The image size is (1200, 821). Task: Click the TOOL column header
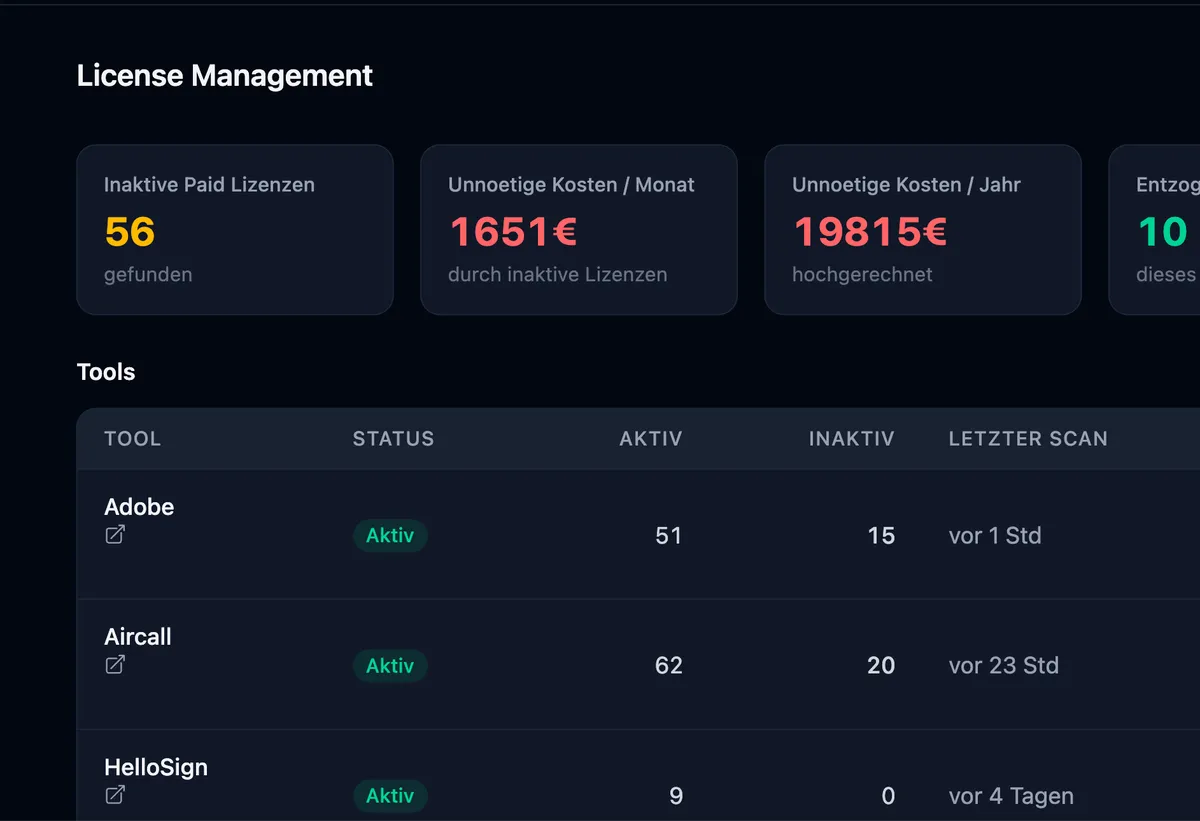click(133, 438)
